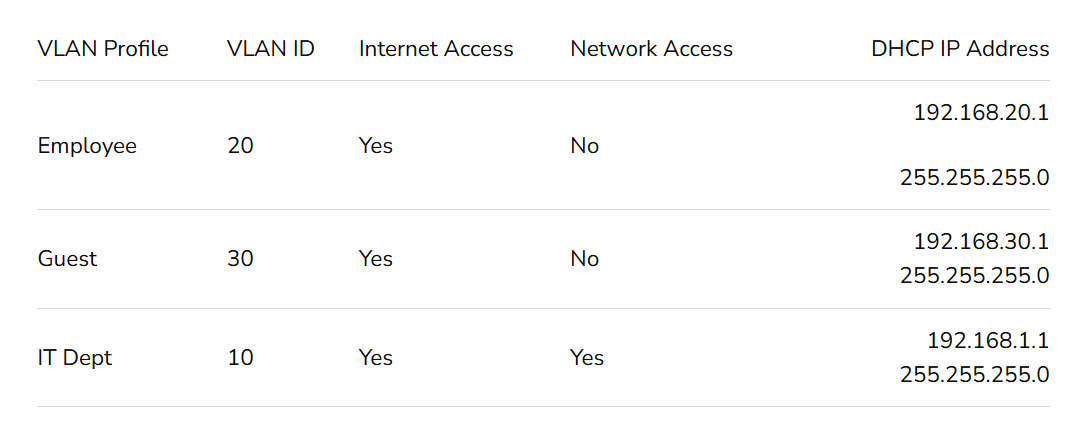Click the DHCP IP Address column header
This screenshot has height=428, width=1079.
tap(960, 49)
